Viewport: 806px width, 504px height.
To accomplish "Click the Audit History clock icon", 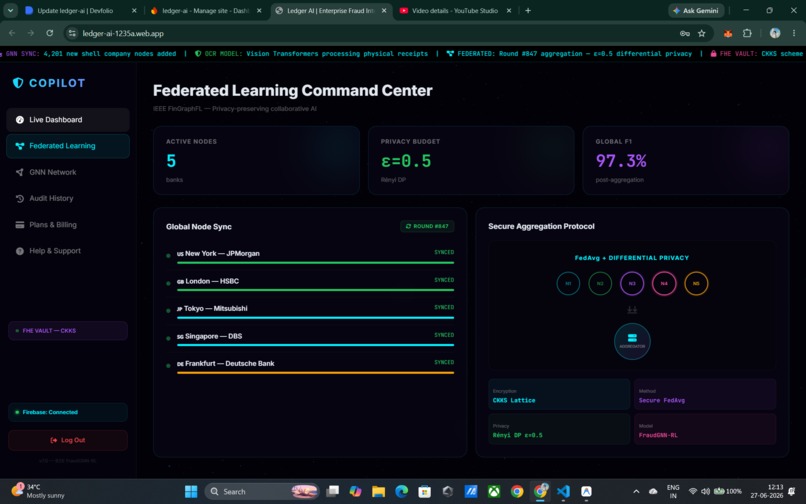I will pyautogui.click(x=20, y=199).
